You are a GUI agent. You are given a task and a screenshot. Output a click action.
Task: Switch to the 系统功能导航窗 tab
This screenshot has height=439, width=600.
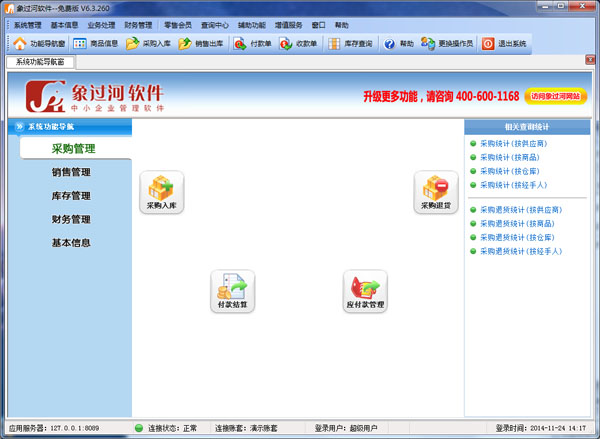(40, 62)
